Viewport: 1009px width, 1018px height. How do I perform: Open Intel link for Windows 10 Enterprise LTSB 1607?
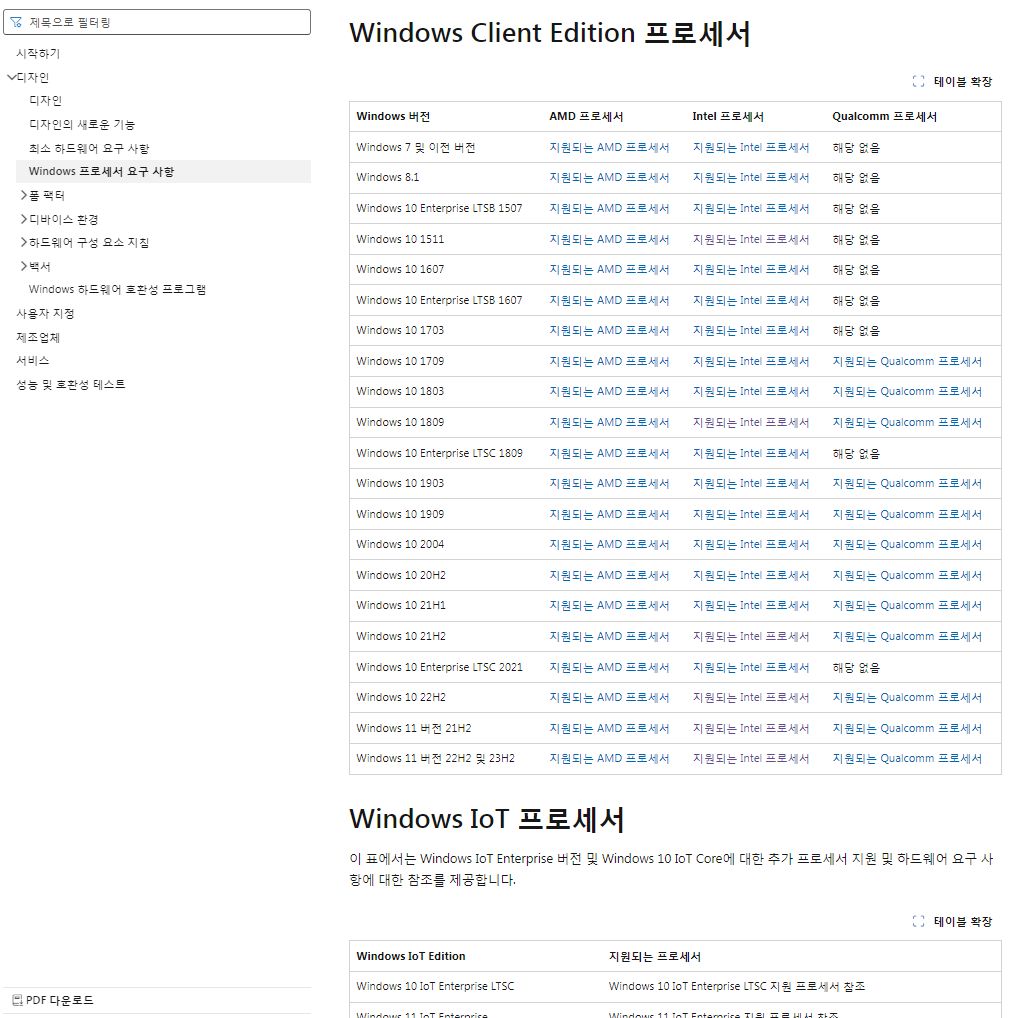click(x=751, y=300)
